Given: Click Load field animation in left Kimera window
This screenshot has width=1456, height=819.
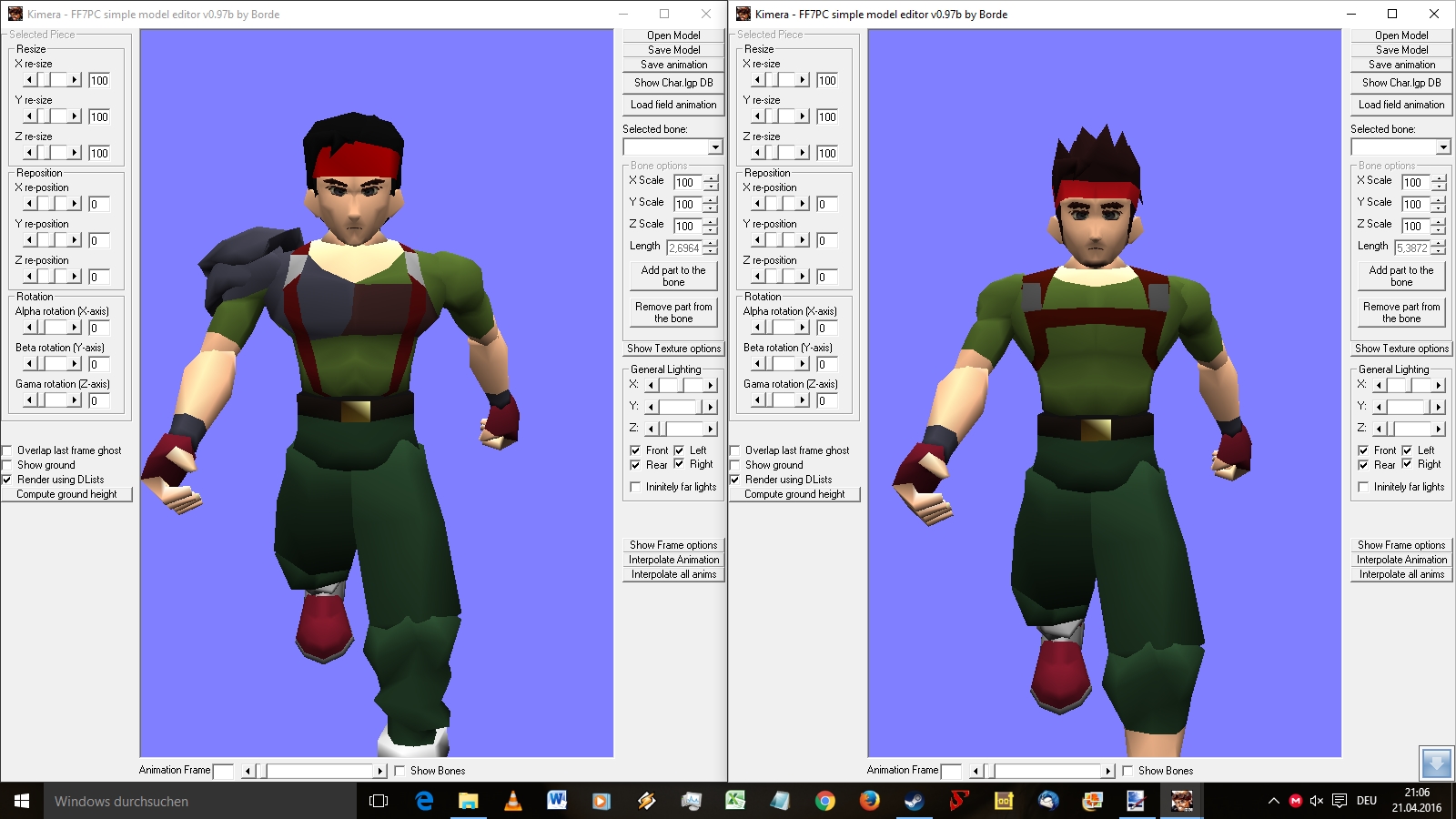Looking at the screenshot, I should click(673, 105).
